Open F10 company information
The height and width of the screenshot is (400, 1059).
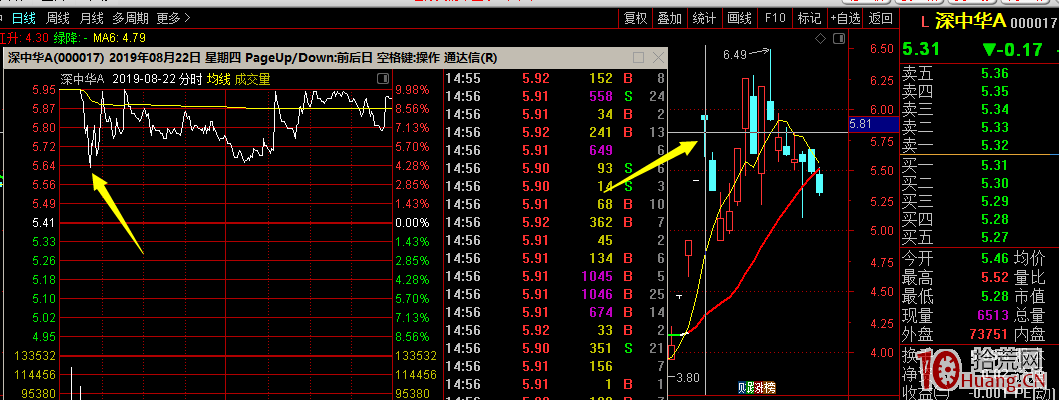click(x=775, y=19)
